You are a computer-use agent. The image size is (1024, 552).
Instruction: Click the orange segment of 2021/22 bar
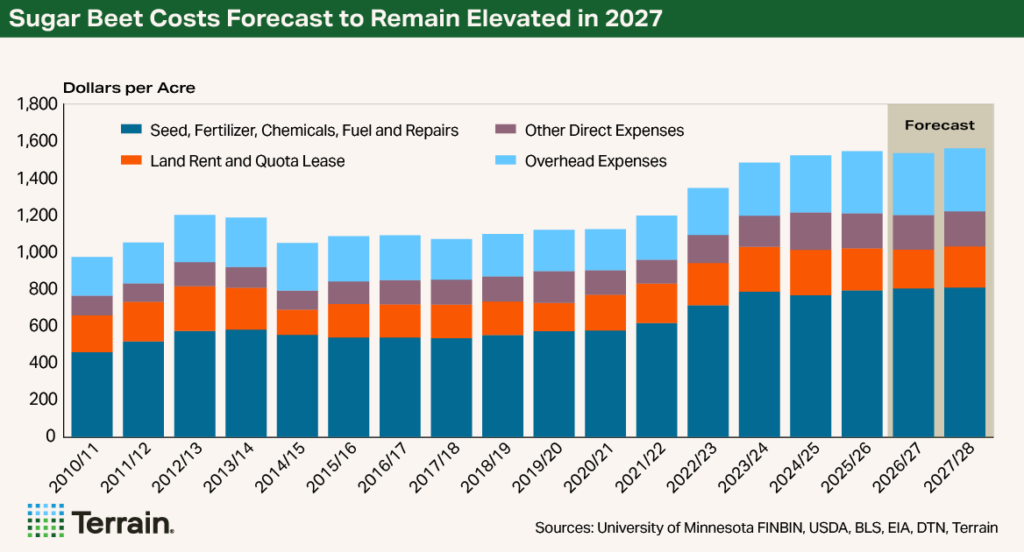coord(656,303)
